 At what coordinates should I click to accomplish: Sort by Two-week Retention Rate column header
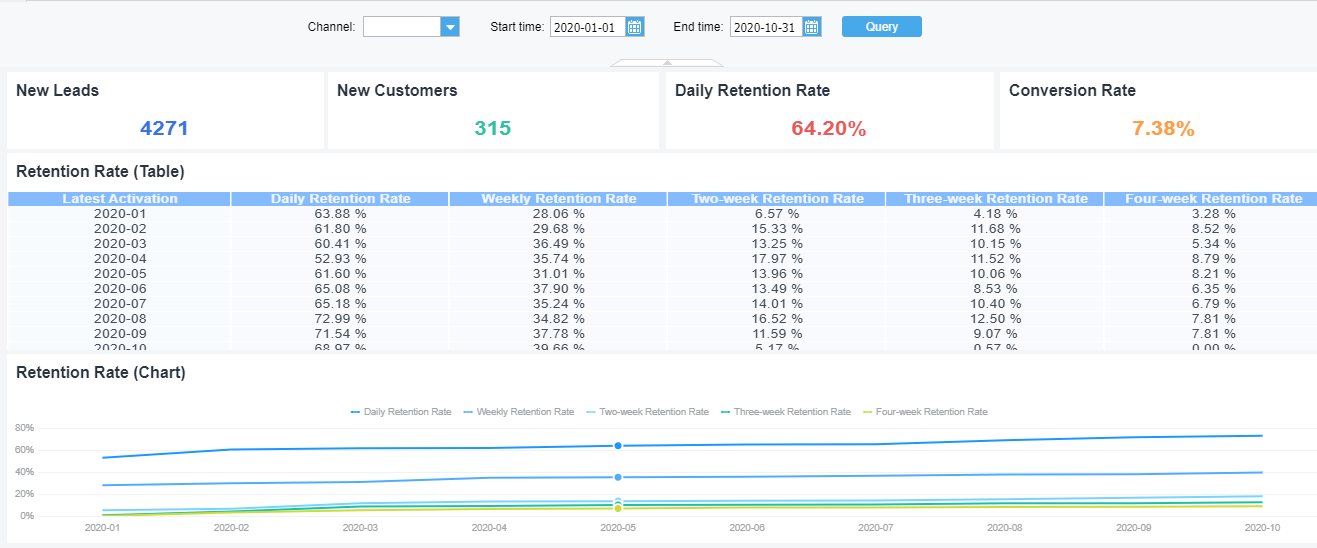[x=777, y=199]
